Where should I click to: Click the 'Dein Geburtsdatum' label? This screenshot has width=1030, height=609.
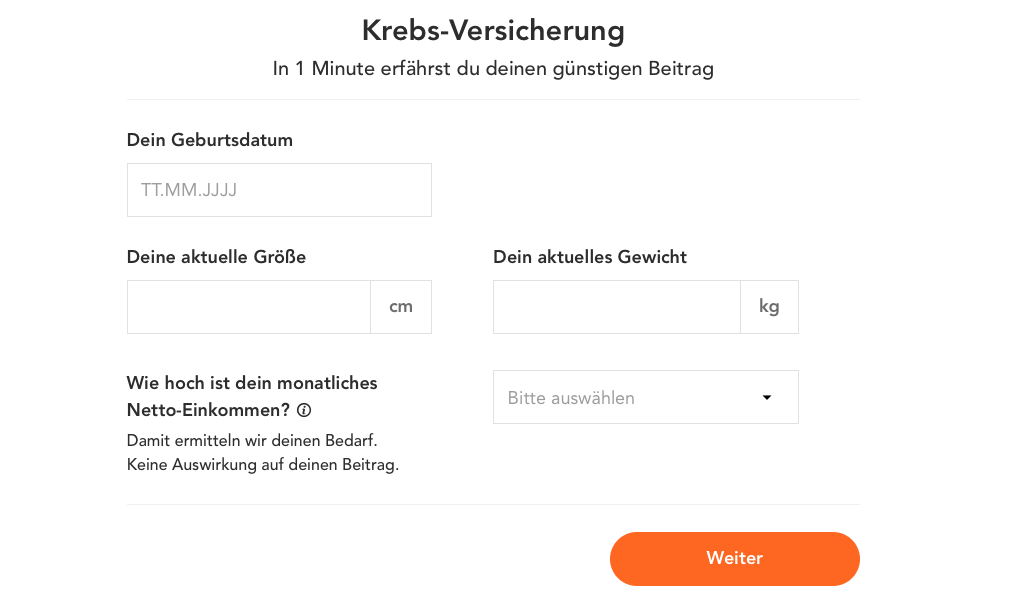point(210,140)
